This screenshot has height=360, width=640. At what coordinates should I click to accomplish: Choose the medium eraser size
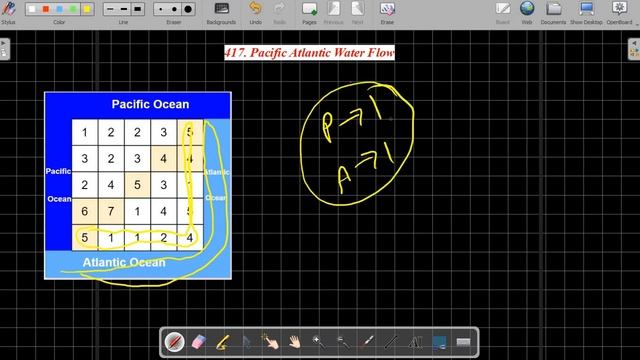pos(174,9)
